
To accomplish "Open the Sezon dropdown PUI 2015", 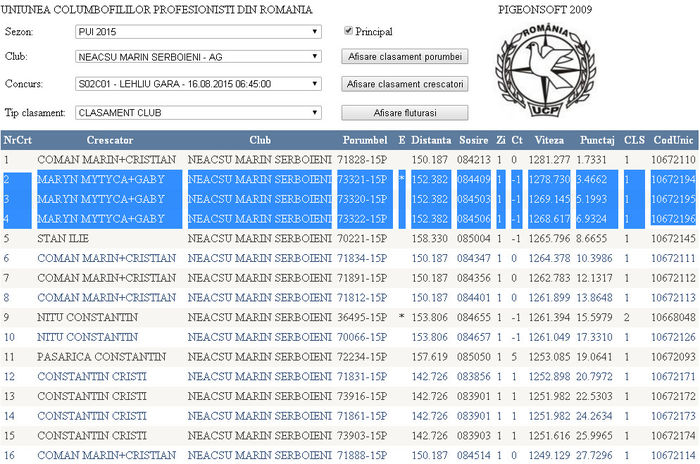I will pyautogui.click(x=198, y=32).
